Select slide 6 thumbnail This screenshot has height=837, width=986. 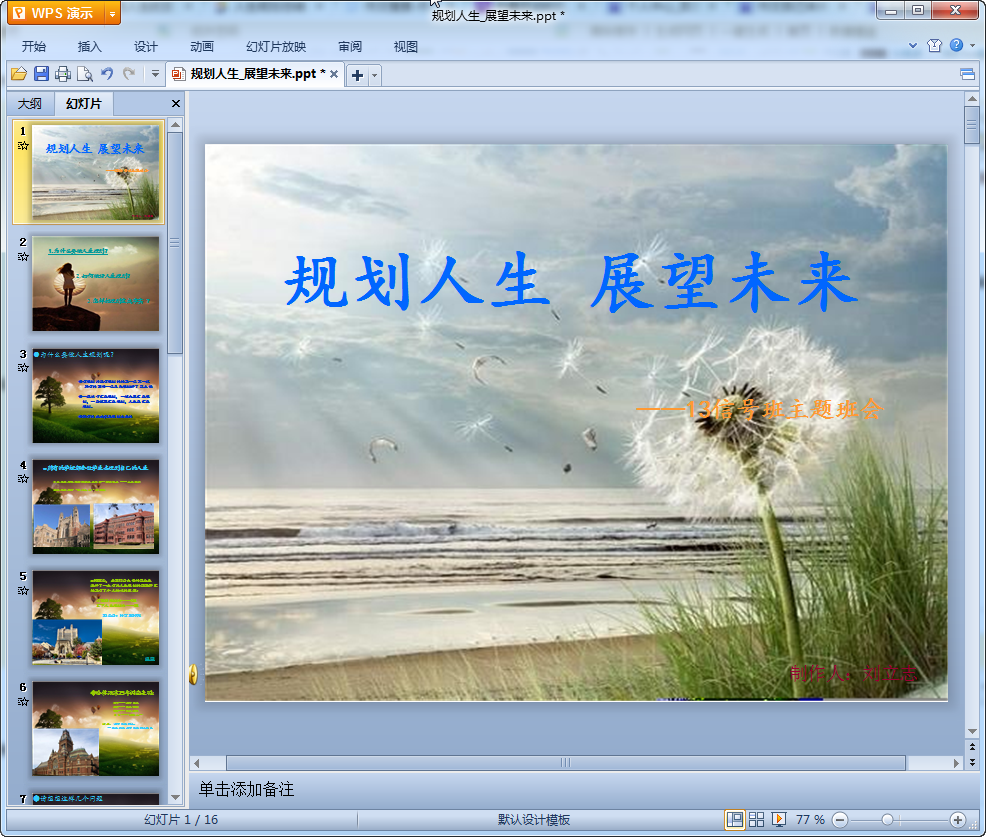(96, 729)
